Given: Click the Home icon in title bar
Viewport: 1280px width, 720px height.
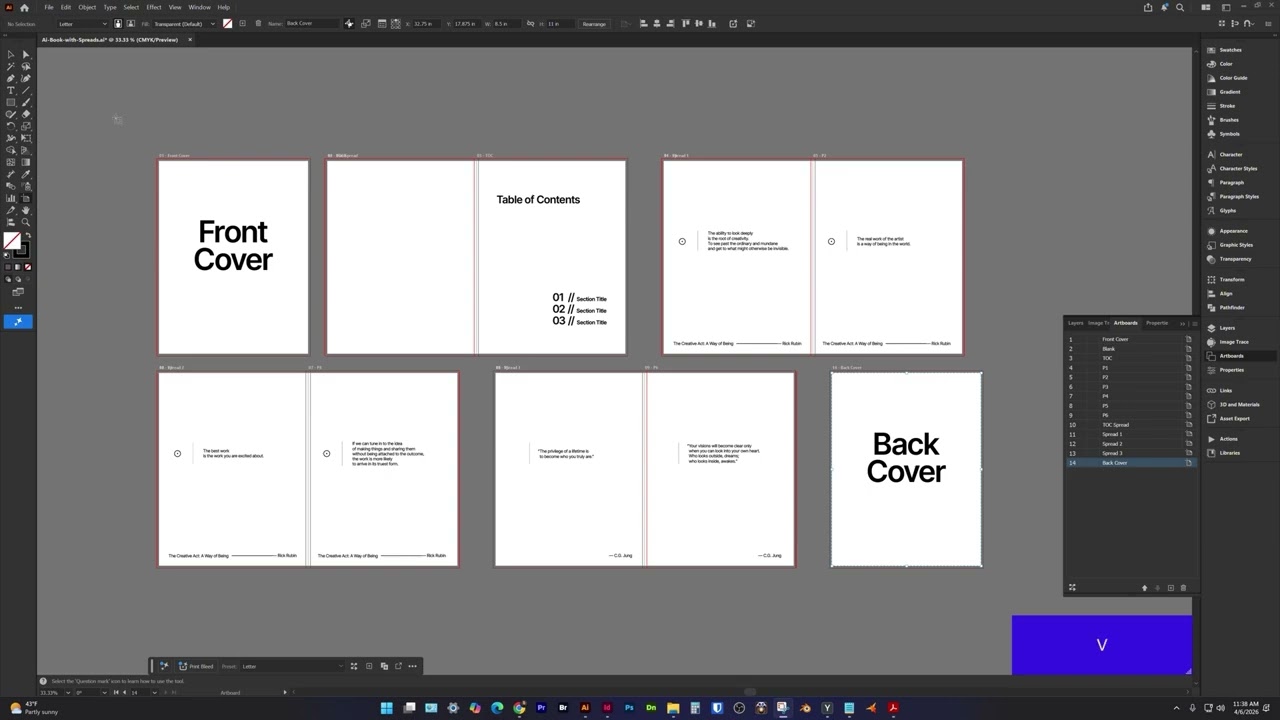Looking at the screenshot, I should (25, 7).
